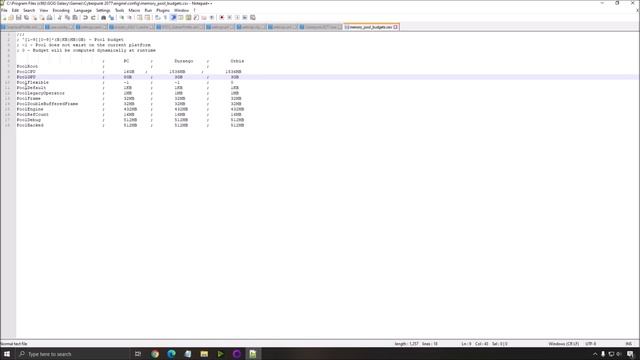The width and height of the screenshot is (640, 360).
Task: Open the notification center icon
Action: click(631, 354)
